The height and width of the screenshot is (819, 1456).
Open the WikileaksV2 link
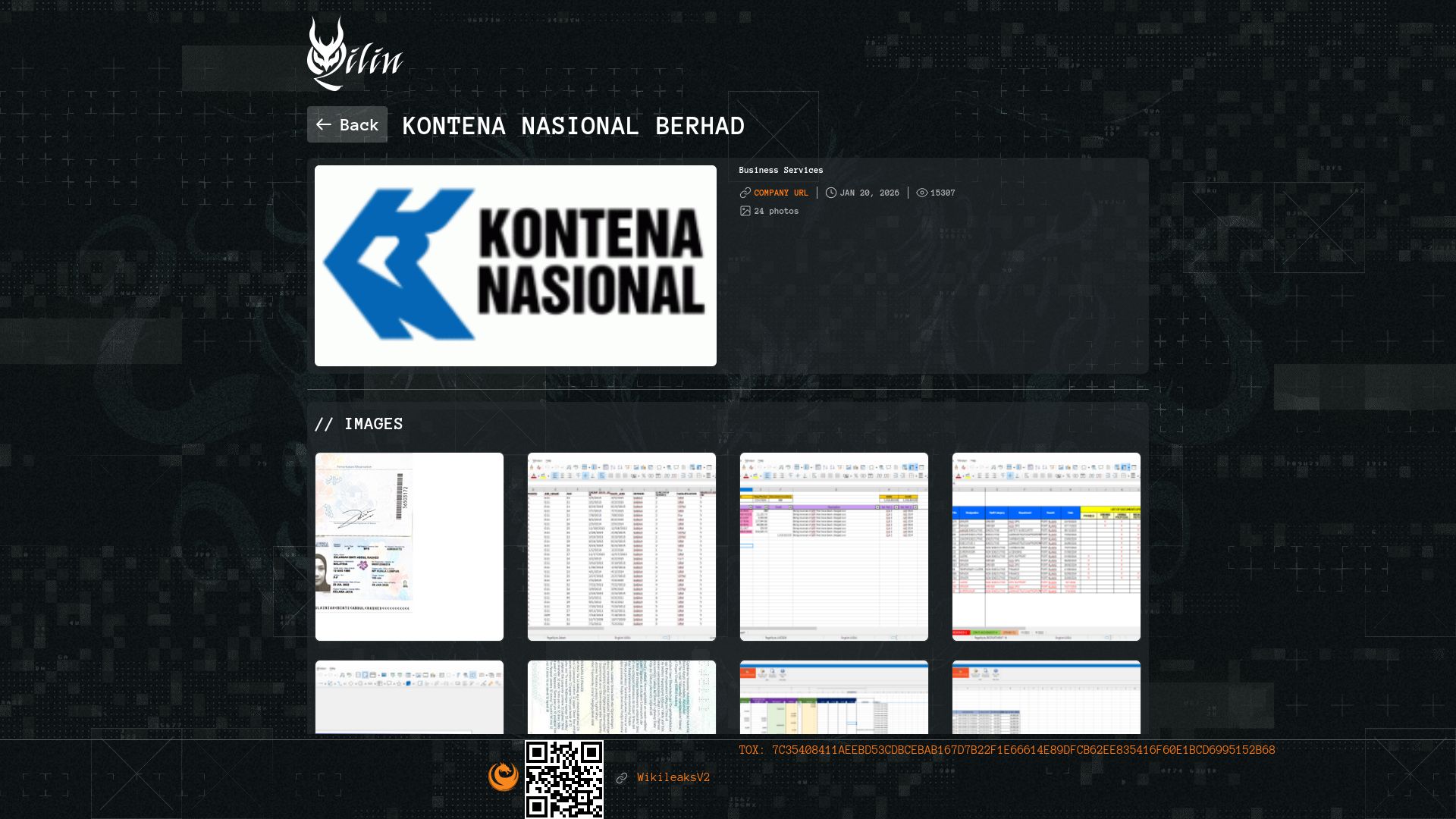point(673,777)
